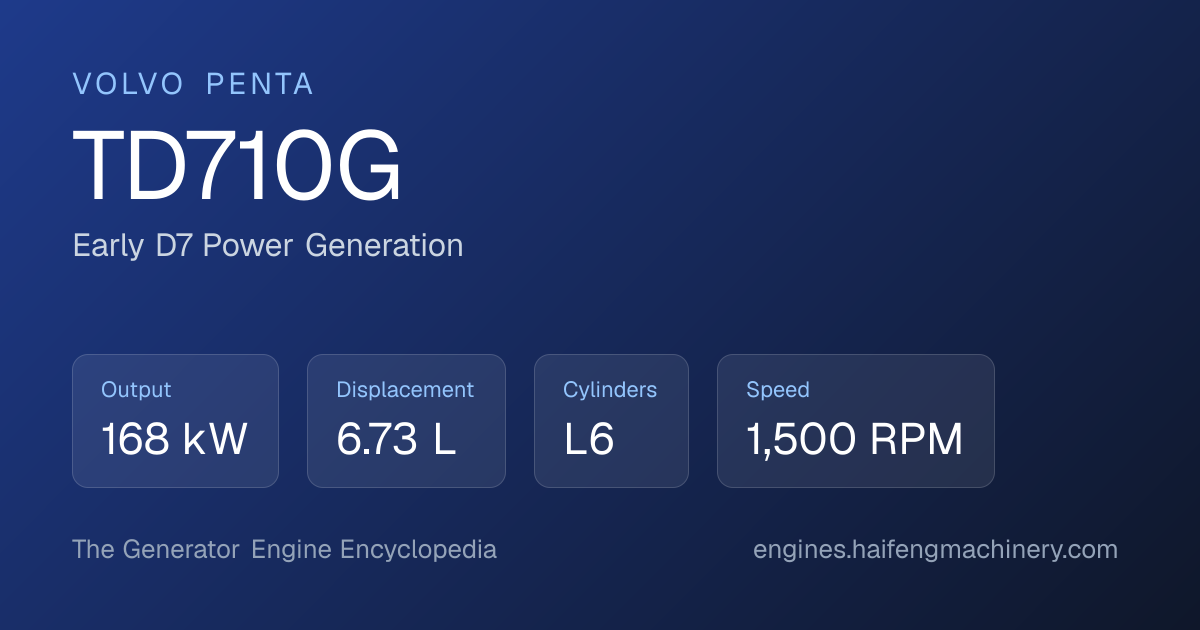
Task: Click the Output label text
Action: [x=136, y=390]
